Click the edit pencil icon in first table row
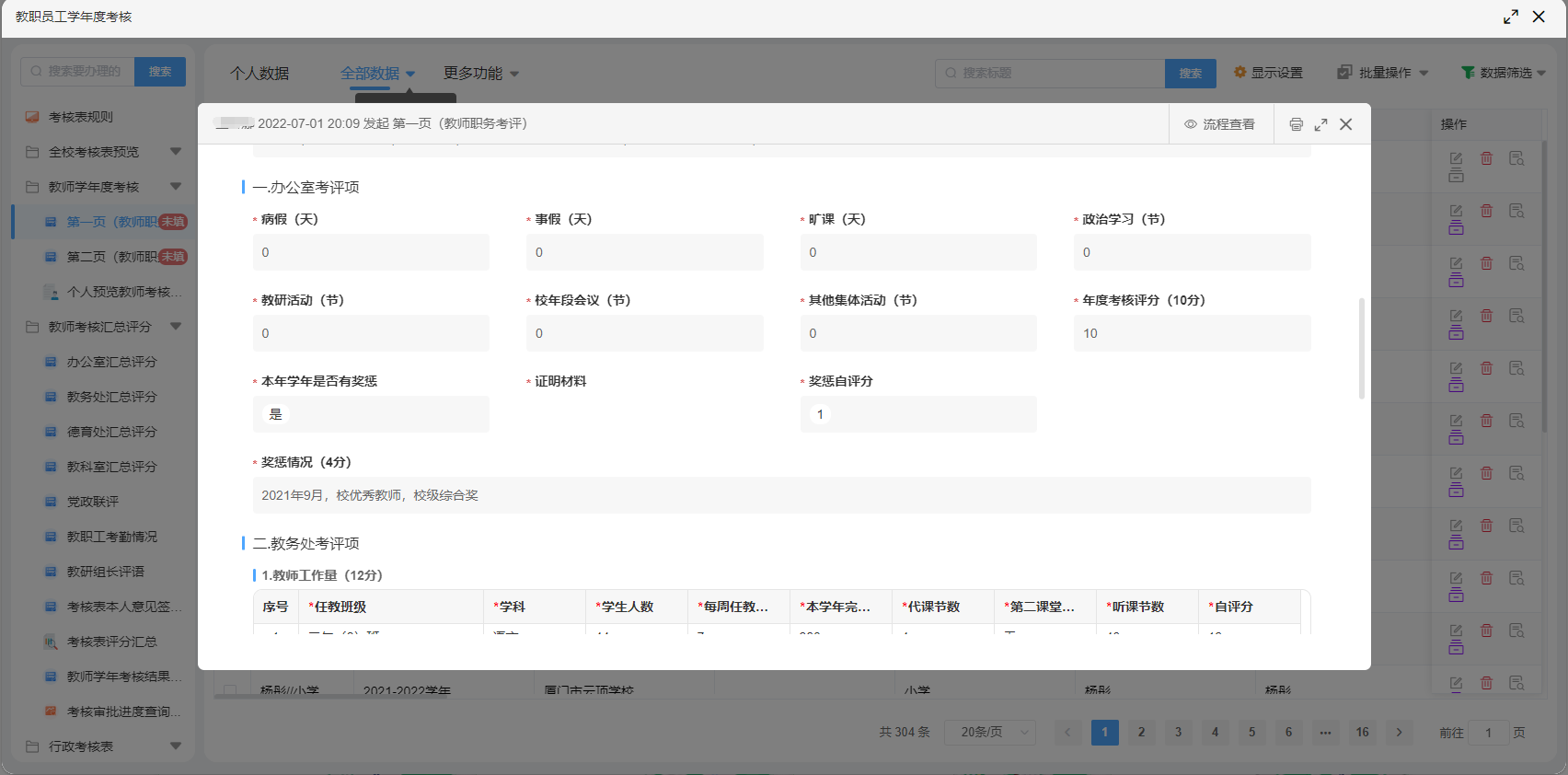The image size is (1568, 775). click(x=1456, y=158)
